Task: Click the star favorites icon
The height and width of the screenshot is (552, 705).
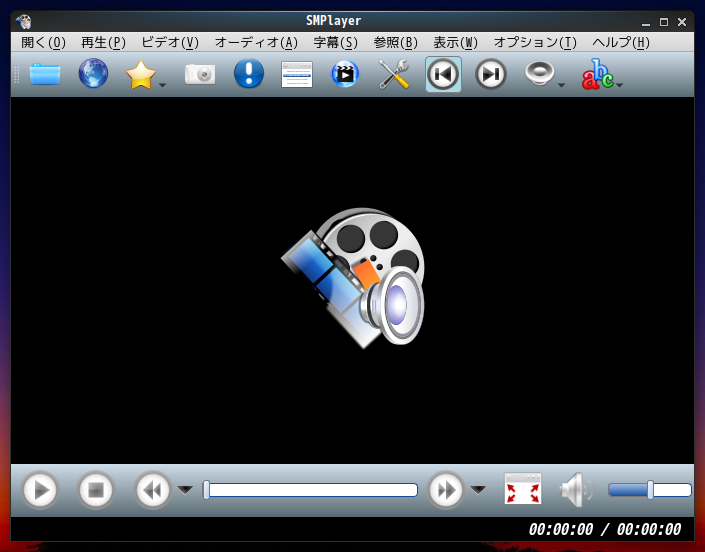Action: (141, 75)
